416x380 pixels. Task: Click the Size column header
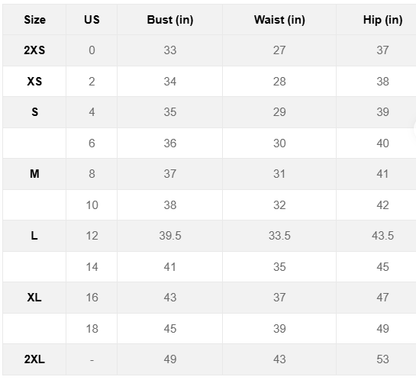point(35,20)
